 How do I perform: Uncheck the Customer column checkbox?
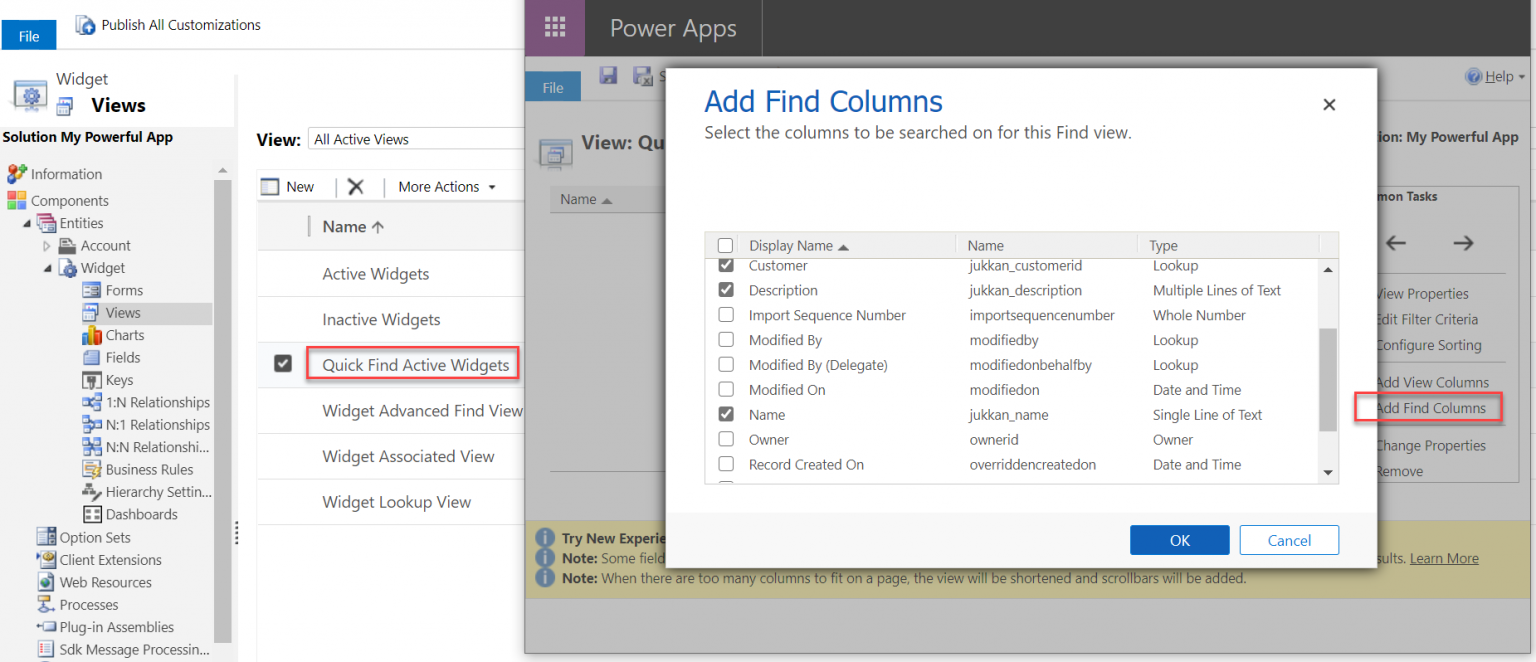(x=726, y=265)
